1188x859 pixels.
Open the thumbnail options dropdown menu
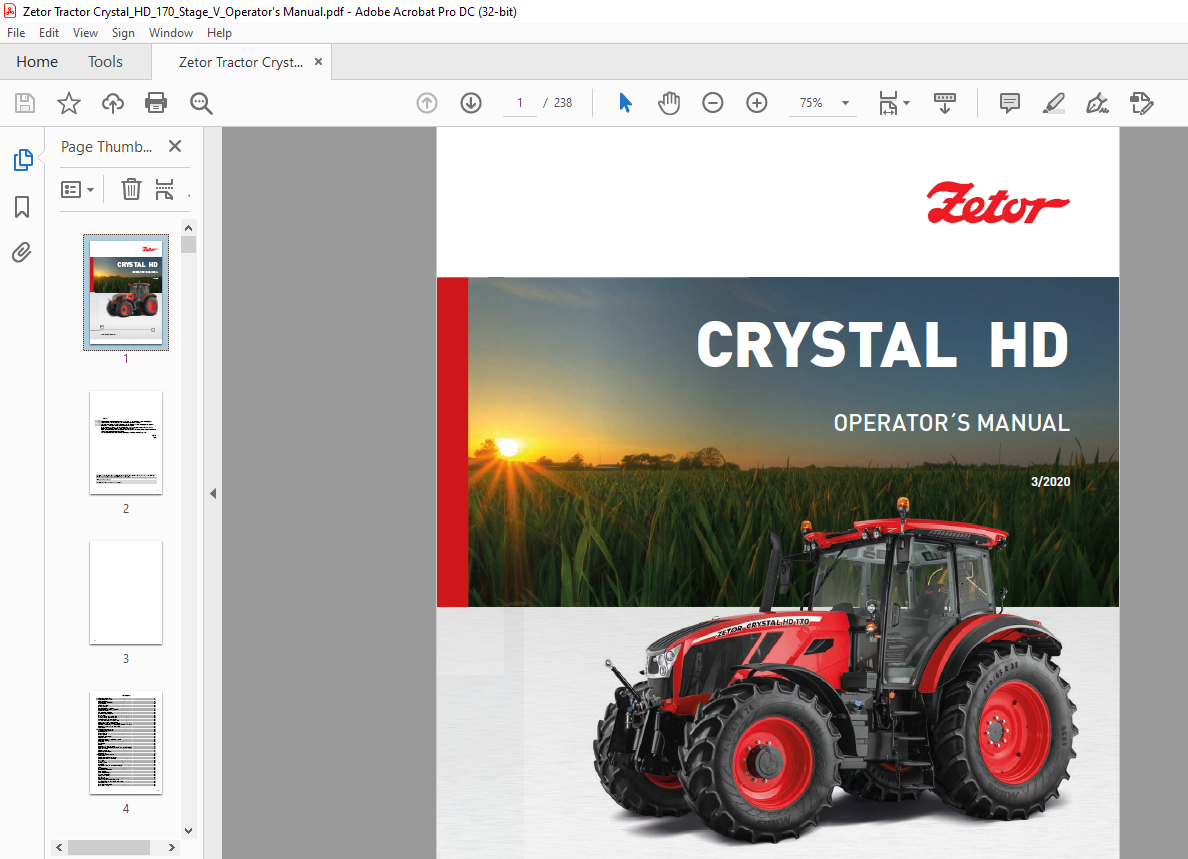(x=77, y=189)
